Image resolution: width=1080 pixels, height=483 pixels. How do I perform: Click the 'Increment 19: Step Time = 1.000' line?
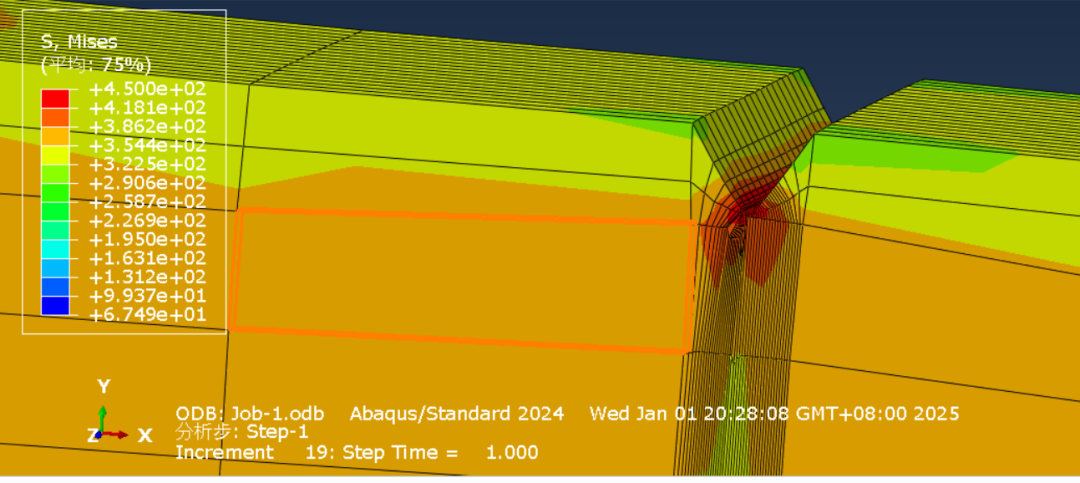pos(357,453)
